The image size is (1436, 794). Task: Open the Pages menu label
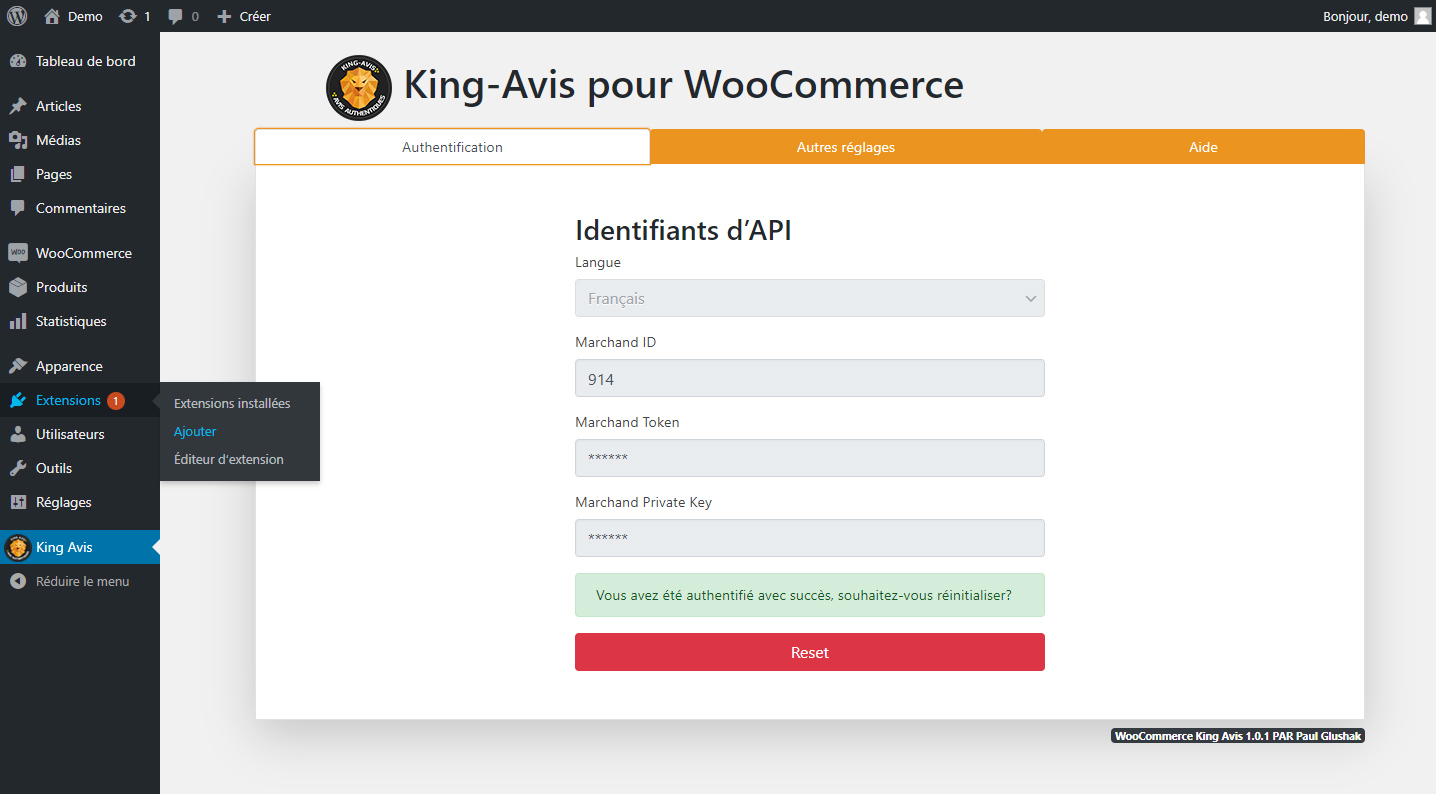54,174
